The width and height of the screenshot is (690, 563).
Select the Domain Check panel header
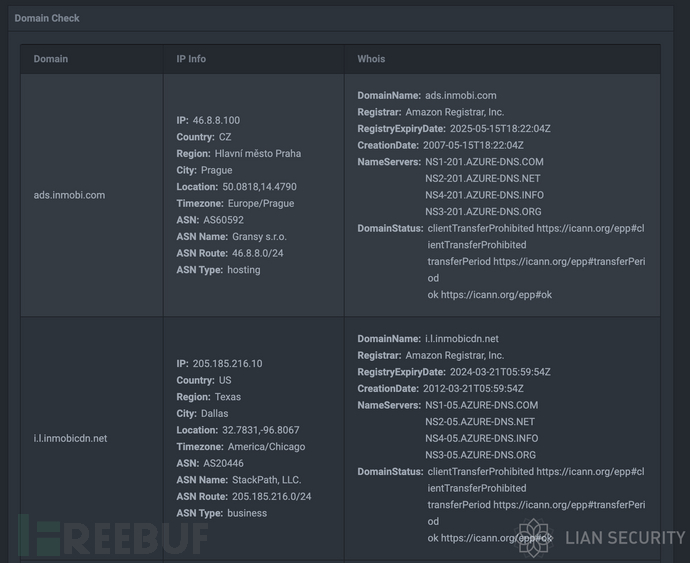click(x=341, y=18)
